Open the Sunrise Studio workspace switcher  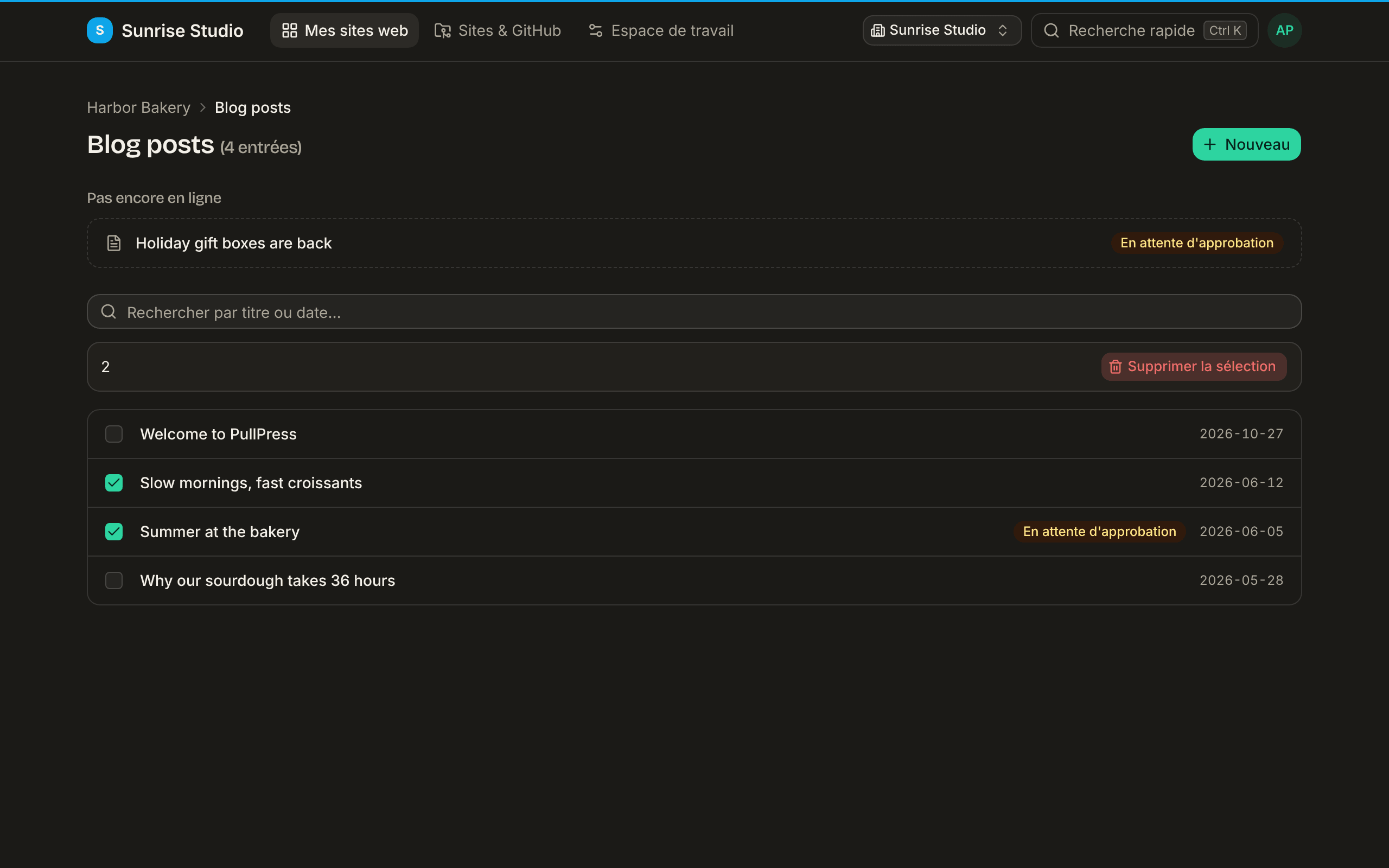coord(942,30)
